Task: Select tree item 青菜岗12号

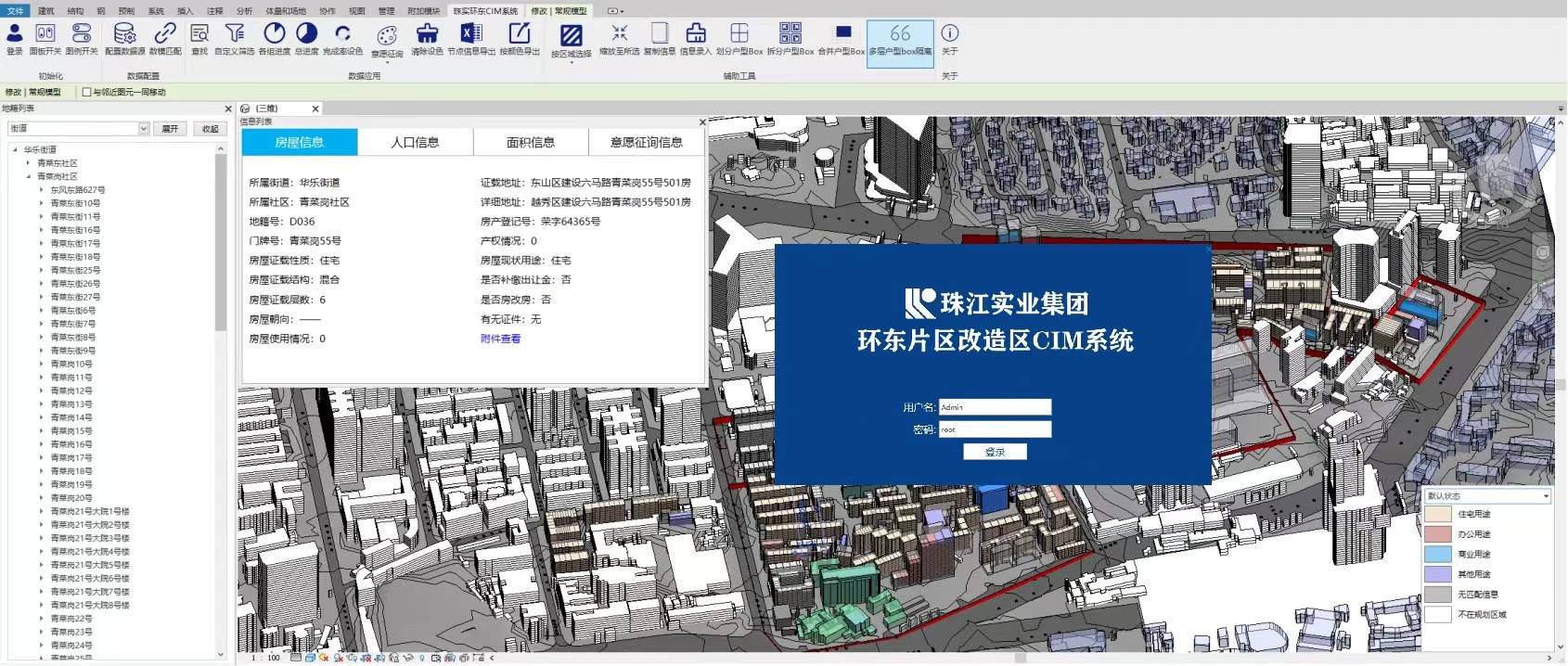Action: point(71,391)
